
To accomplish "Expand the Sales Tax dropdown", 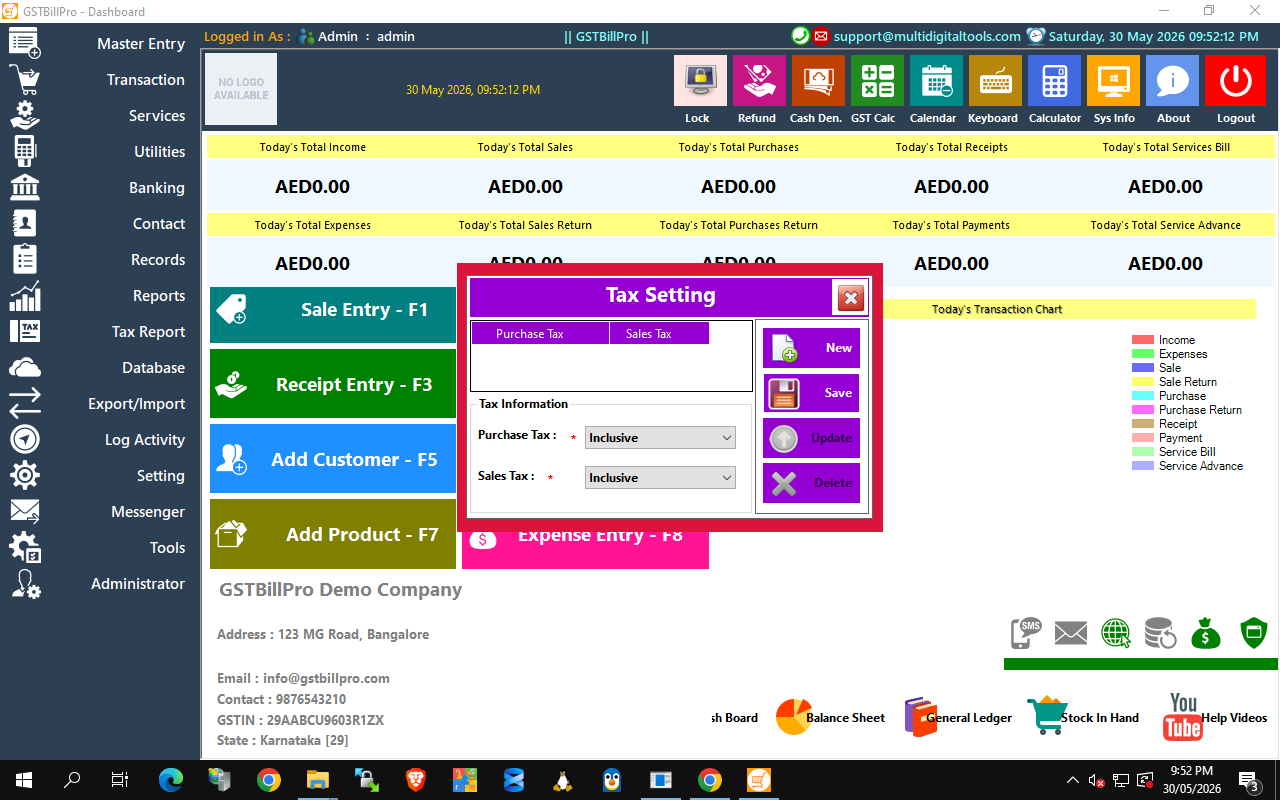I will (660, 478).
